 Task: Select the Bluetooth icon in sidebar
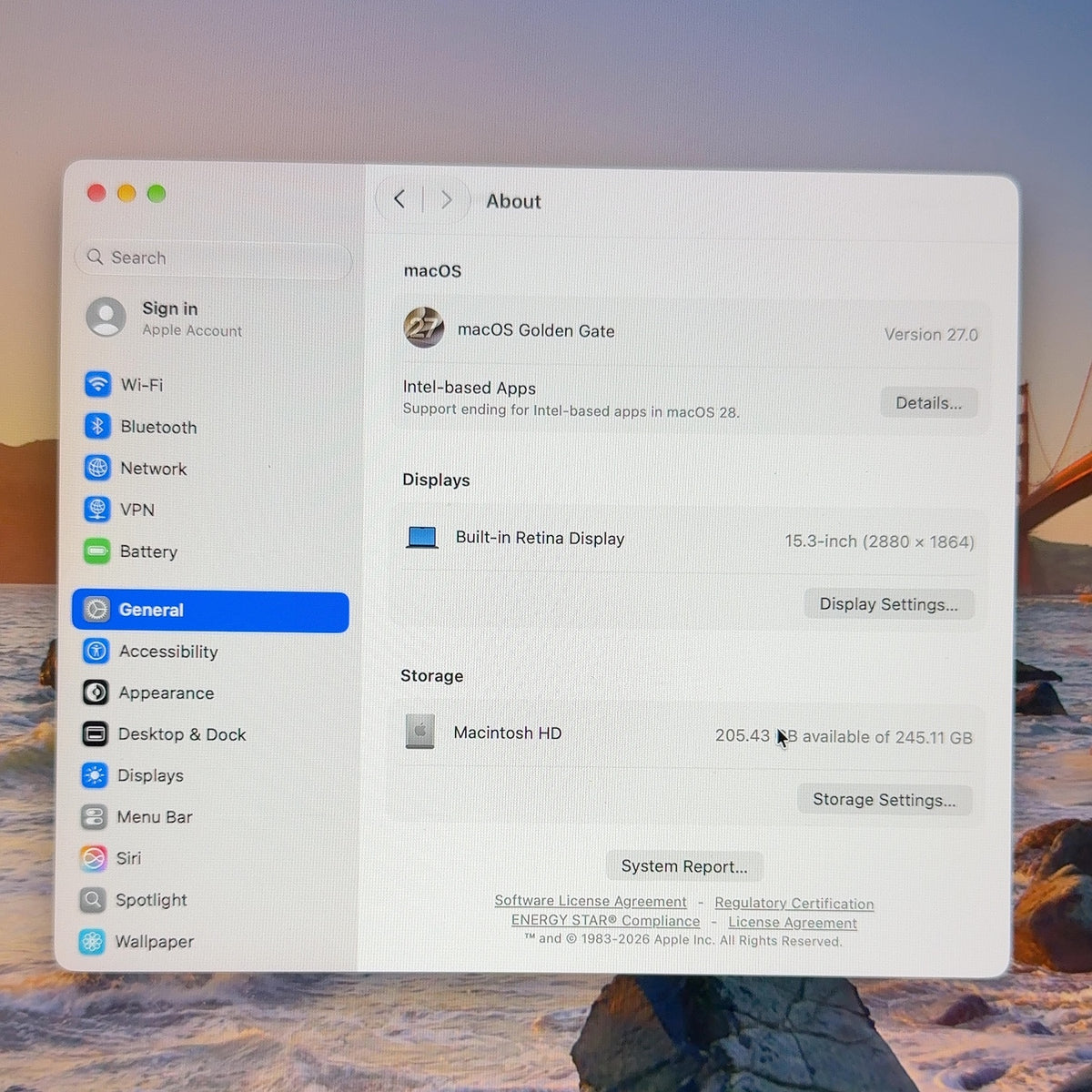click(x=97, y=426)
